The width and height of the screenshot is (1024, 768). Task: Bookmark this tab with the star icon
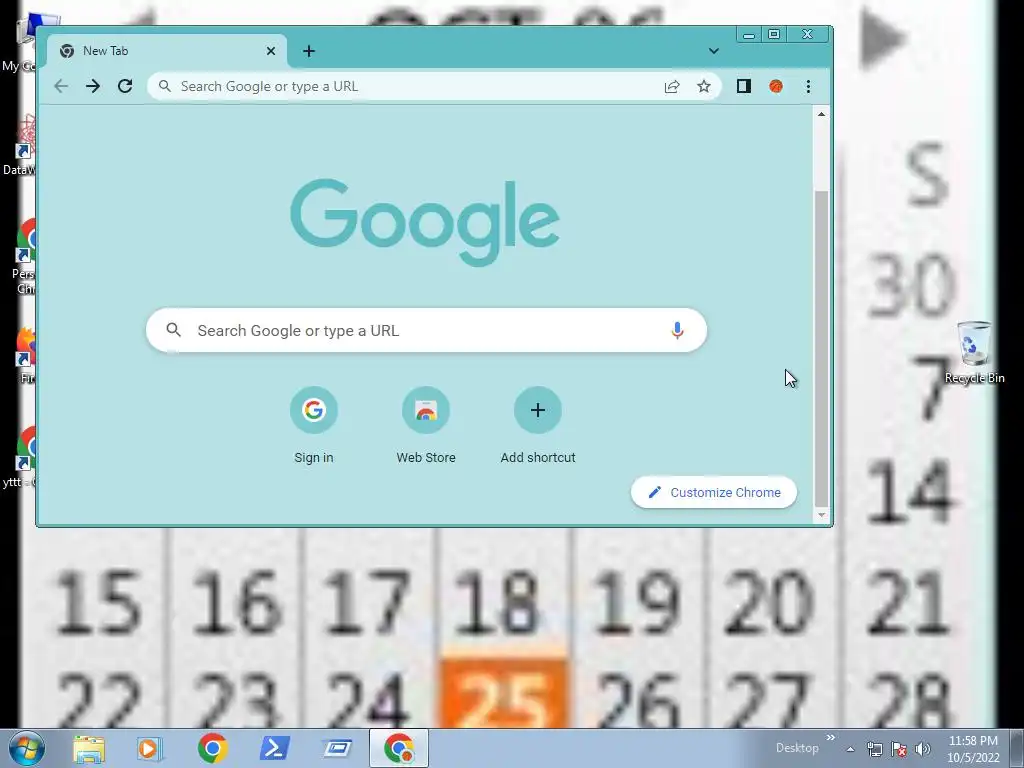(x=703, y=86)
